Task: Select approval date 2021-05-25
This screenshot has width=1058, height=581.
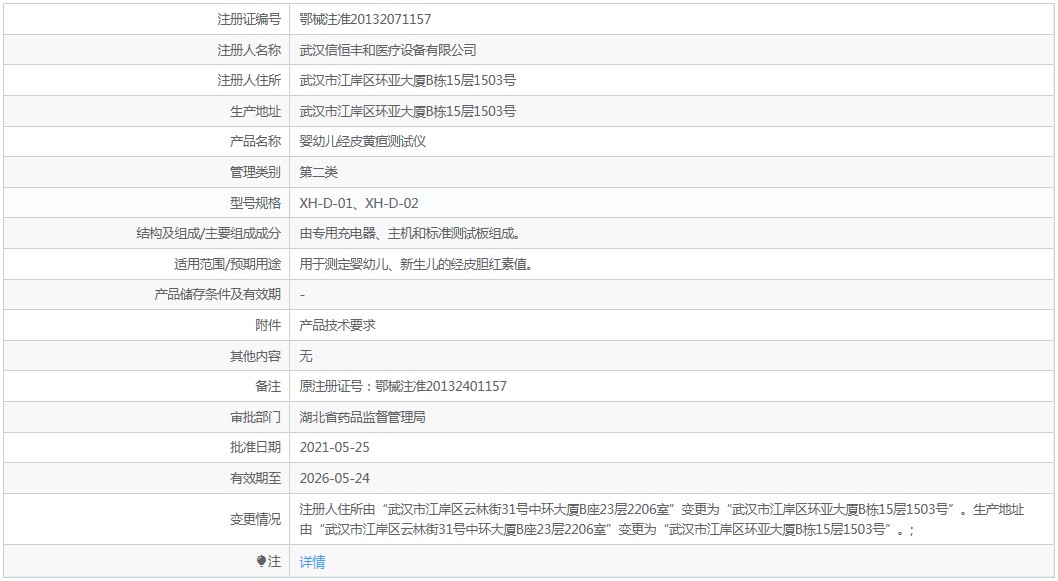Action: tap(335, 447)
